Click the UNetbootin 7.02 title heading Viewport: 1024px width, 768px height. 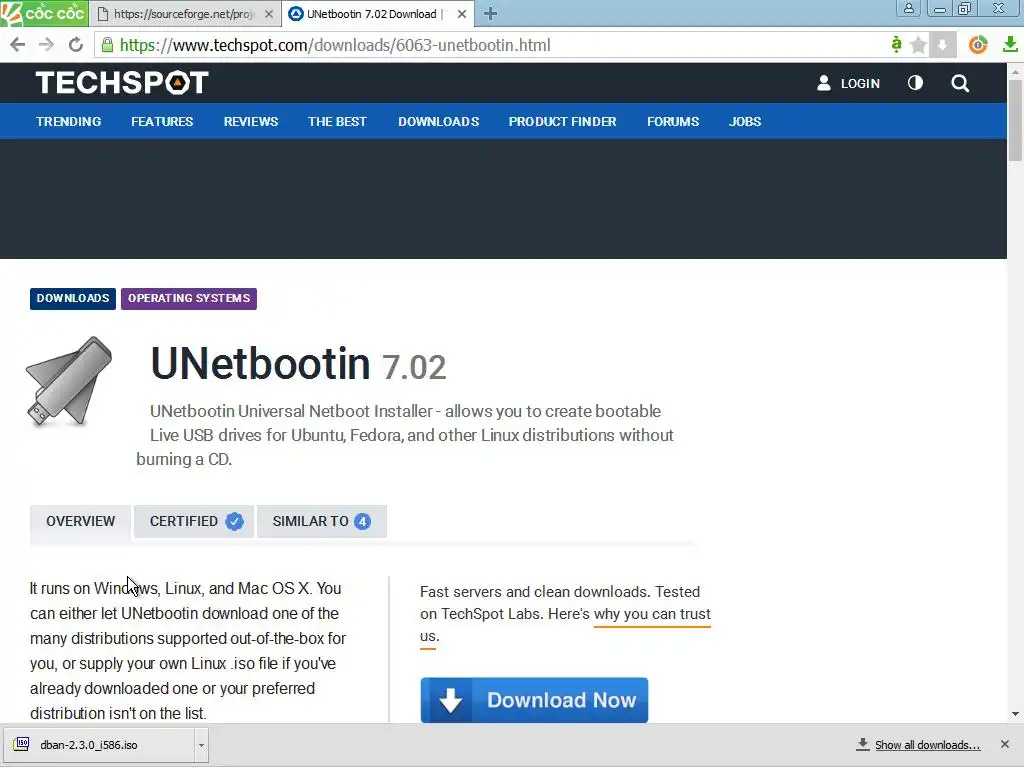click(298, 364)
